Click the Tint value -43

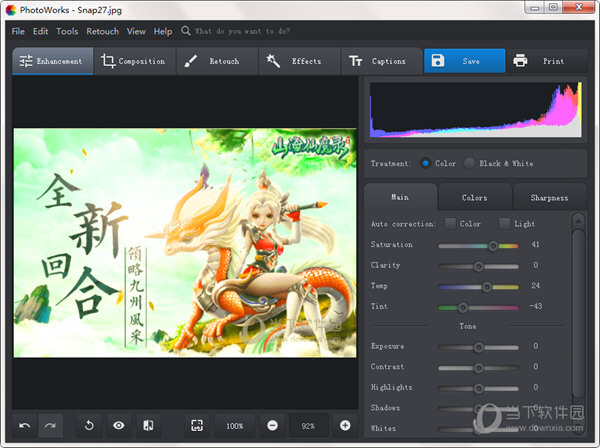536,306
